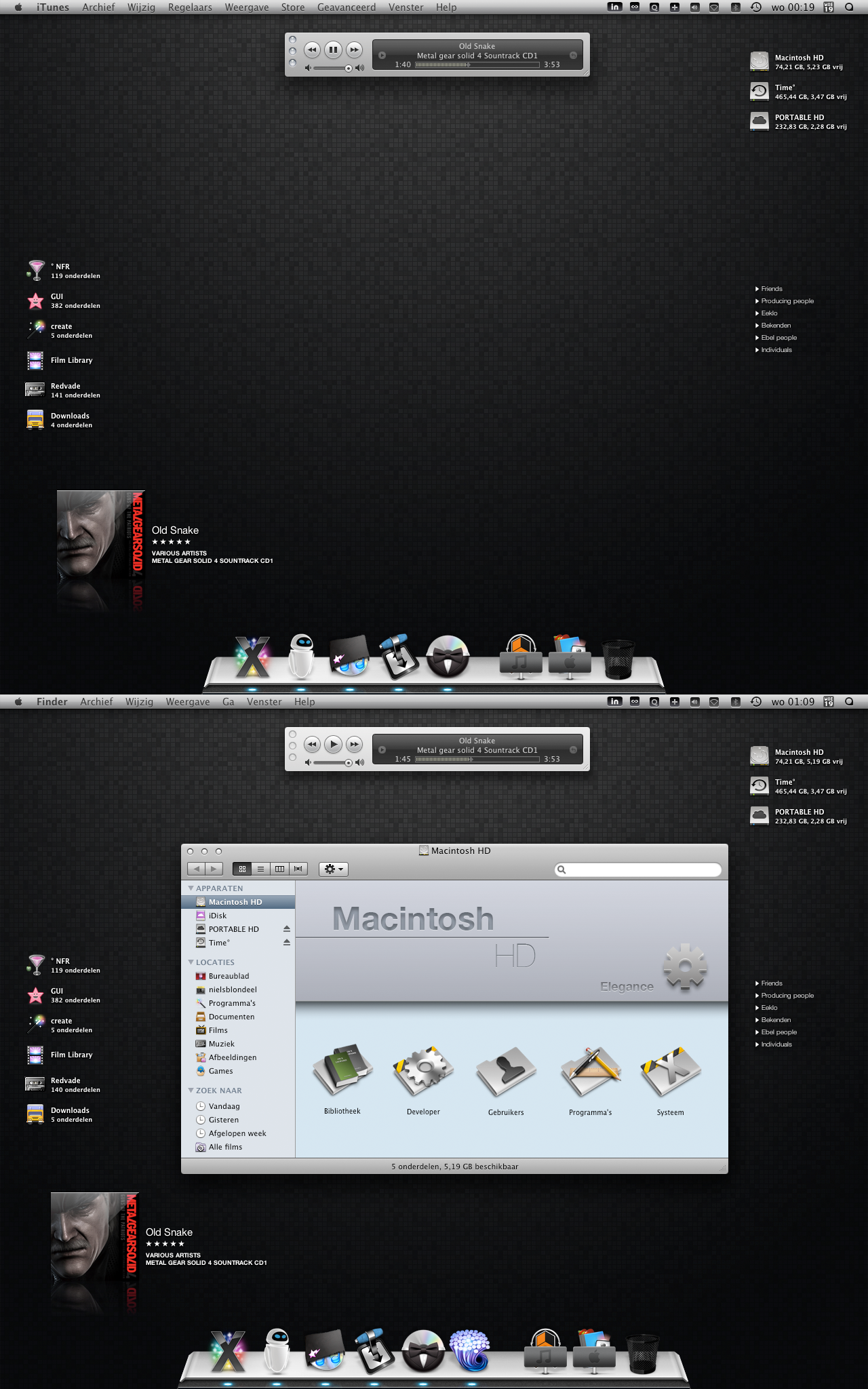Viewport: 868px width, 1389px height.
Task: Open Games in the Finder sidebar
Action: tap(238, 1071)
